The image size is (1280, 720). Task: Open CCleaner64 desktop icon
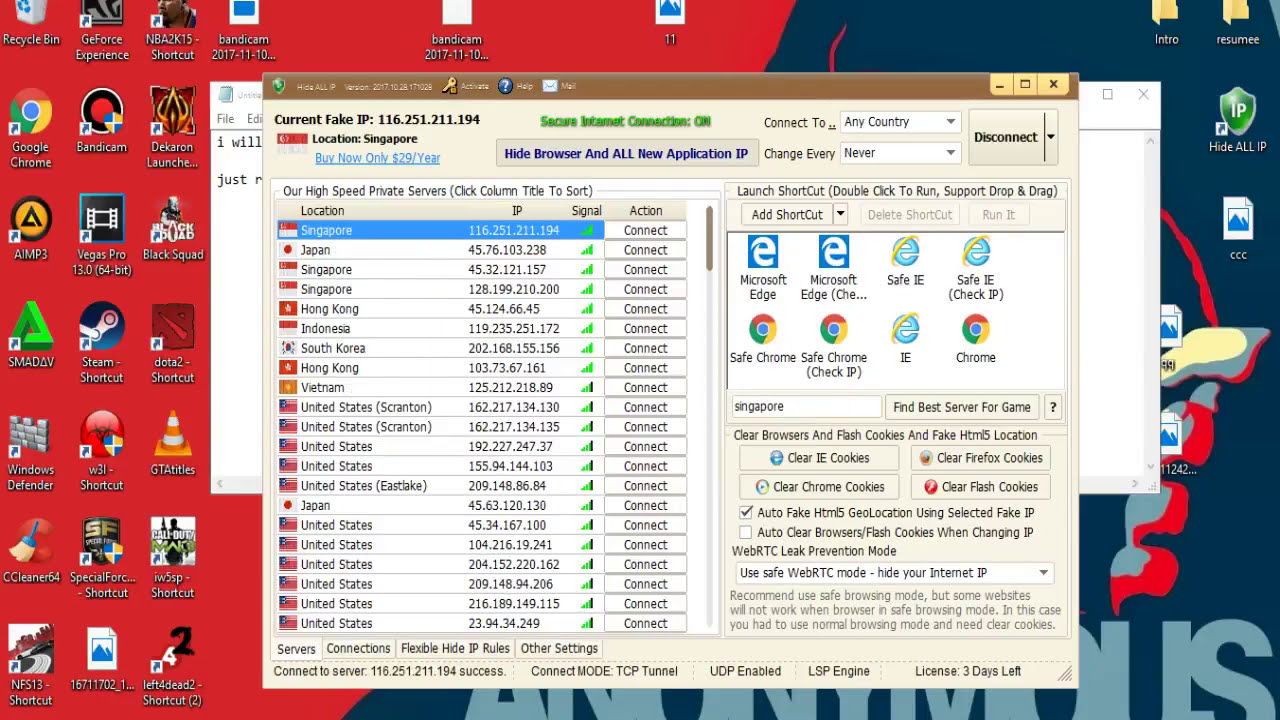(31, 551)
